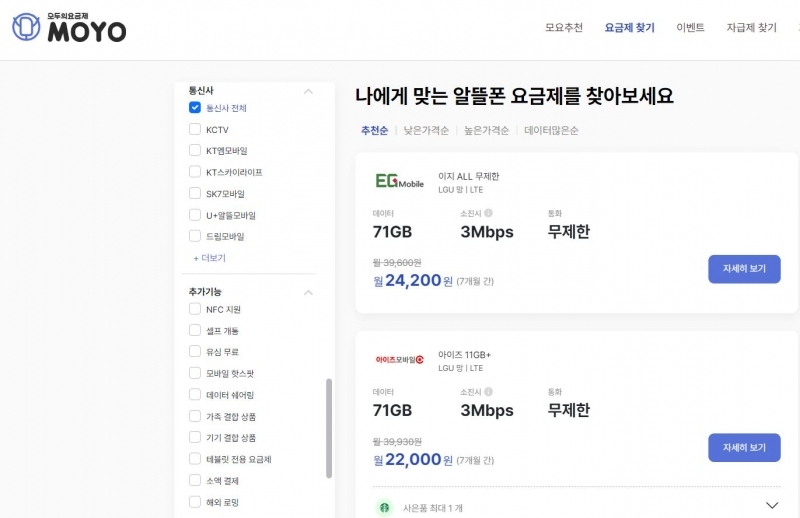
Task: Sort plans by 추천순
Action: click(x=374, y=131)
